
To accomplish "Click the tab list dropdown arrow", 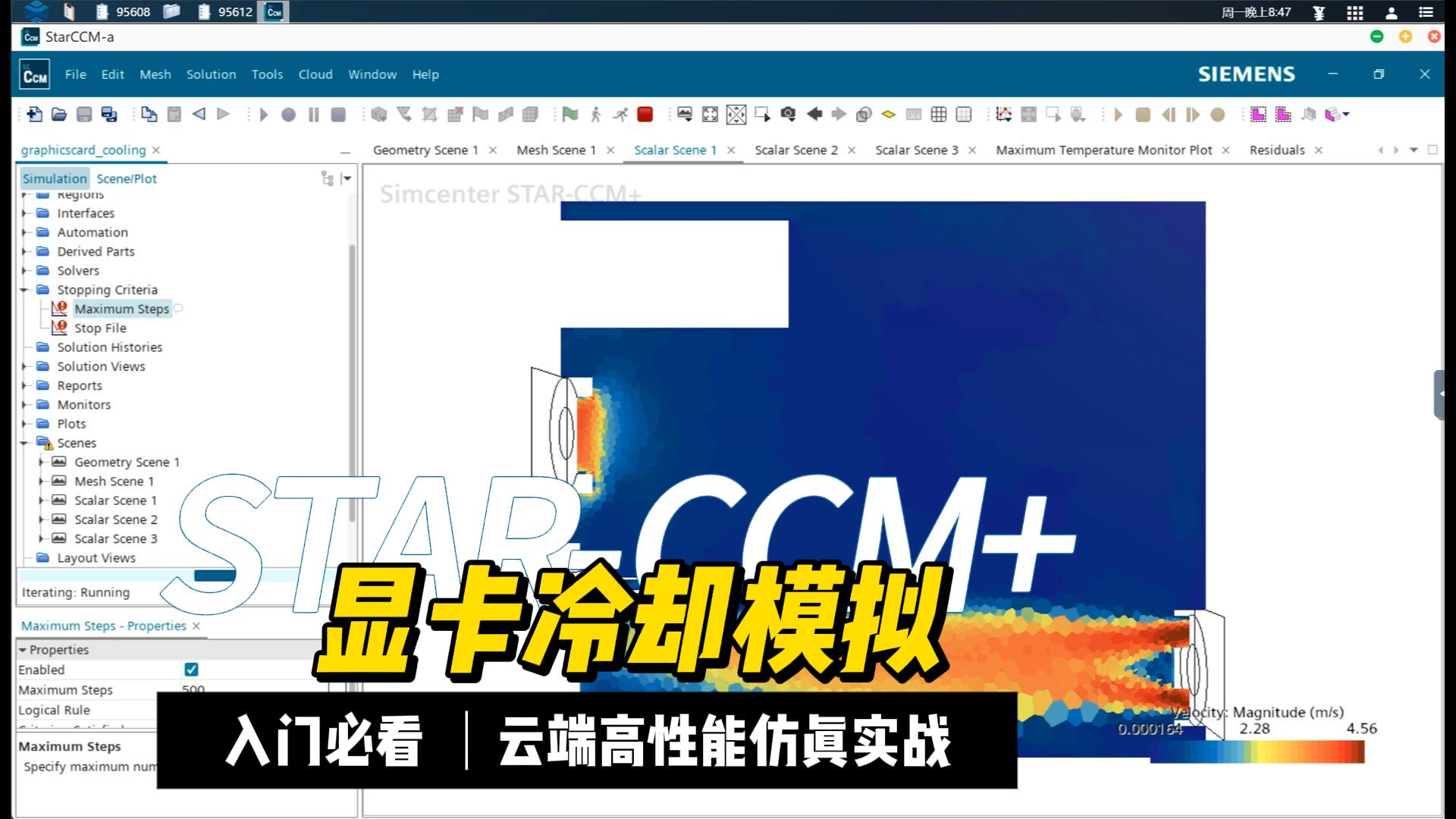I will [x=1414, y=150].
